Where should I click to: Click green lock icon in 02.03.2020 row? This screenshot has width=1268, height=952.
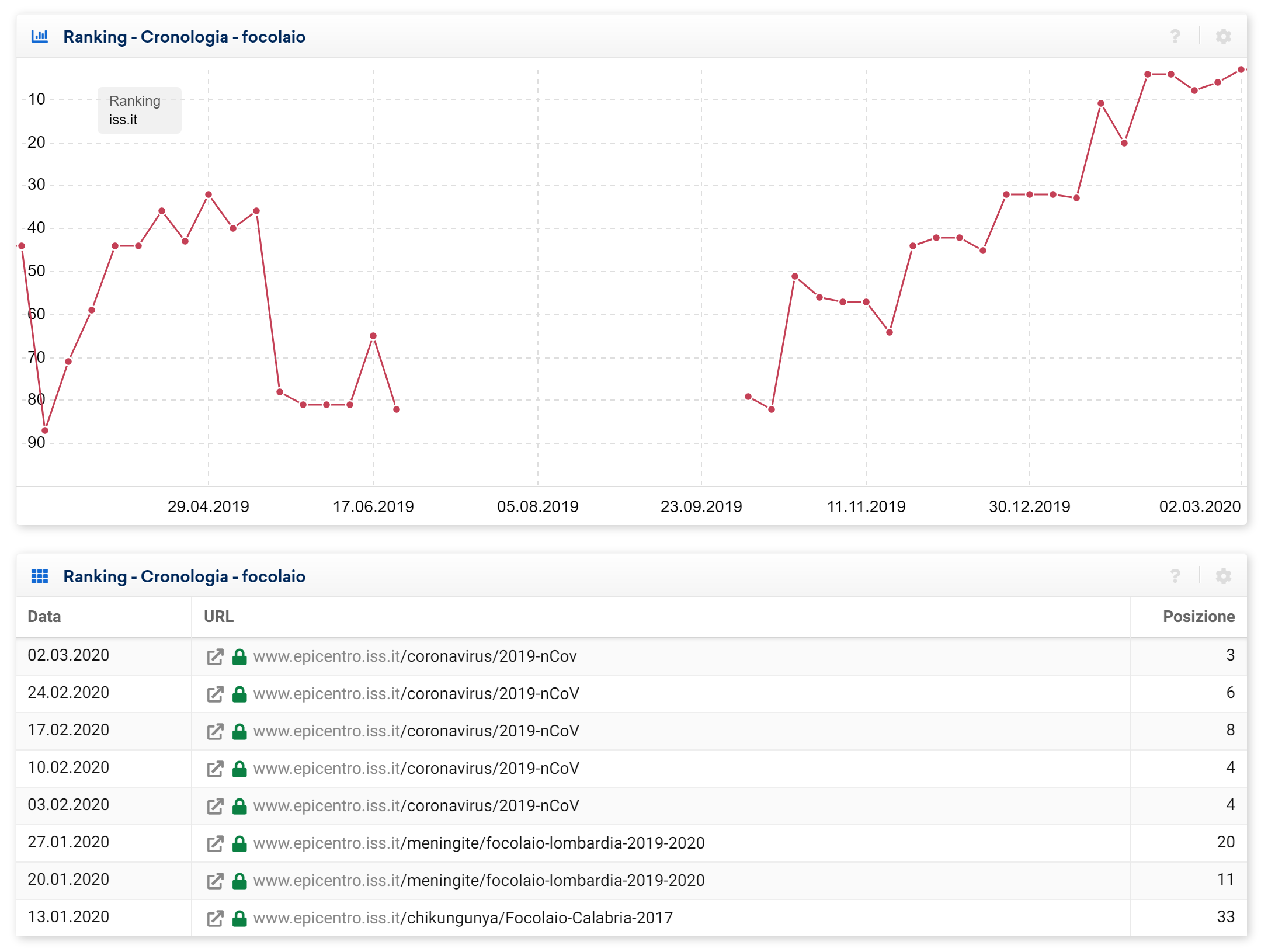pos(239,657)
